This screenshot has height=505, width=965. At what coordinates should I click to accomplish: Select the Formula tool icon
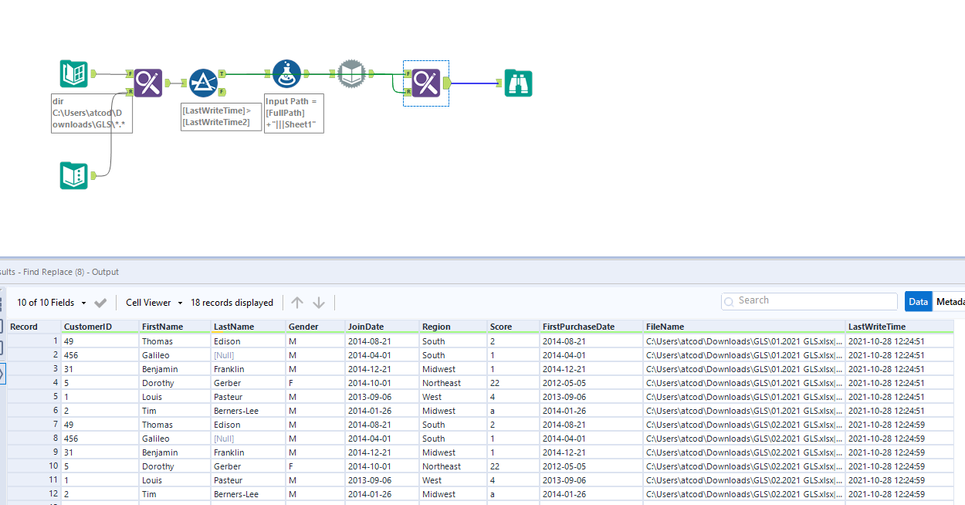point(286,74)
